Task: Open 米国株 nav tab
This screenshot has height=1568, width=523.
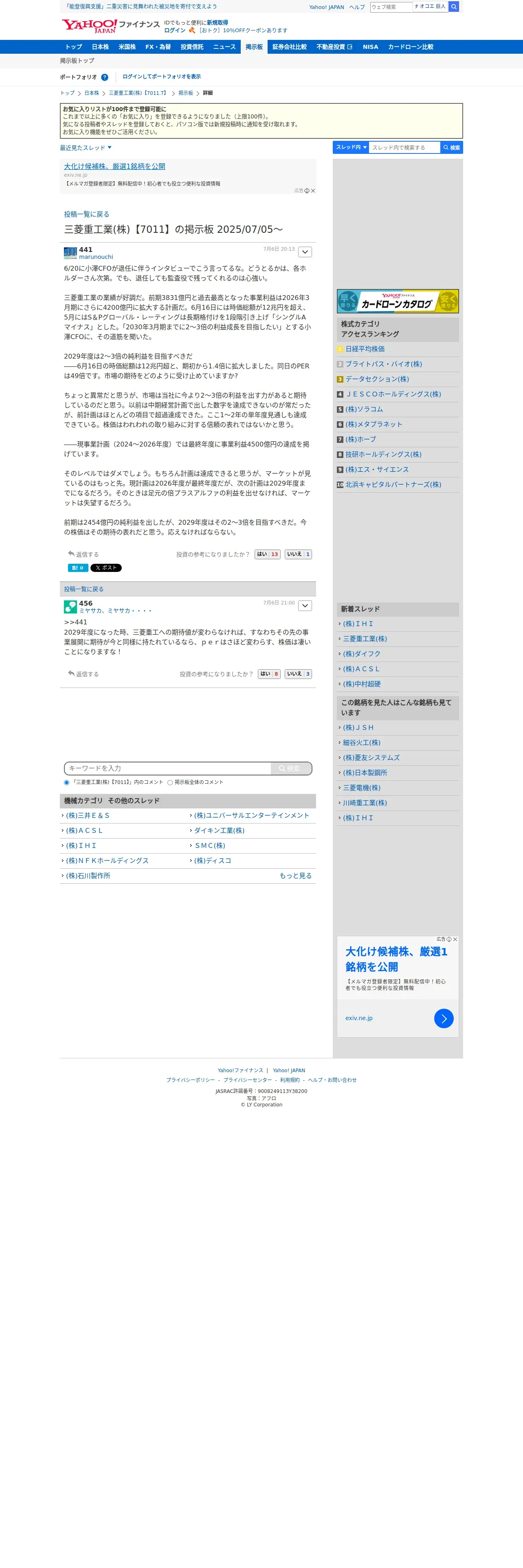Action: [127, 47]
